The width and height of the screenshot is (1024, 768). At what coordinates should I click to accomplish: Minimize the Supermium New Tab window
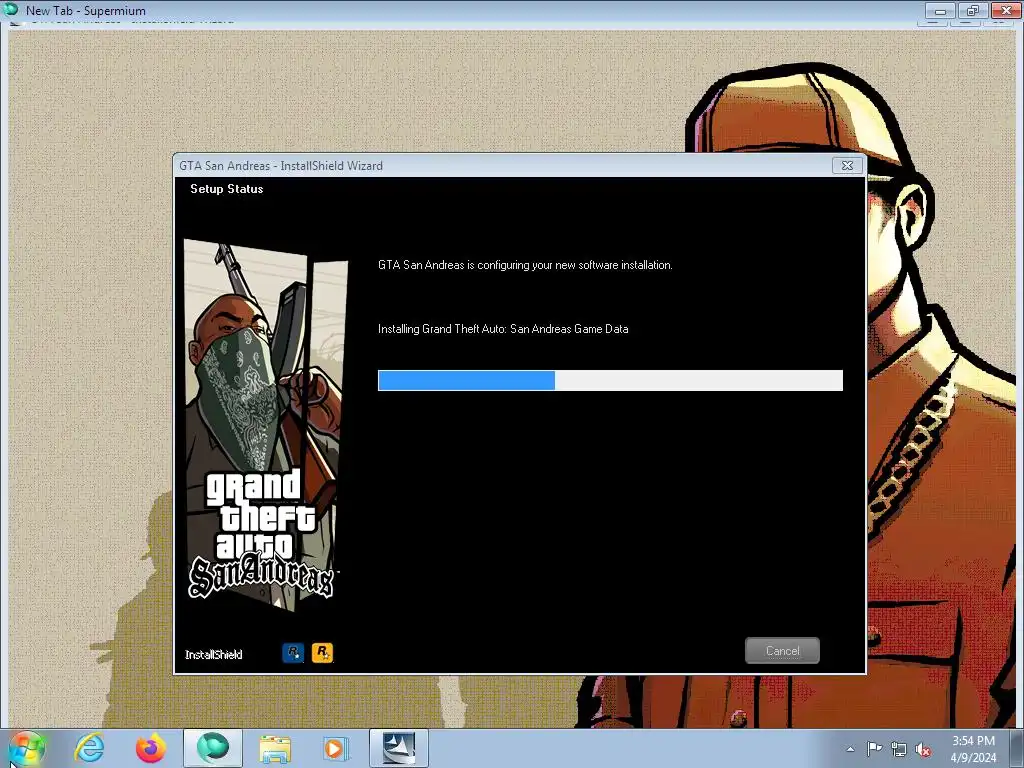pyautogui.click(x=940, y=10)
